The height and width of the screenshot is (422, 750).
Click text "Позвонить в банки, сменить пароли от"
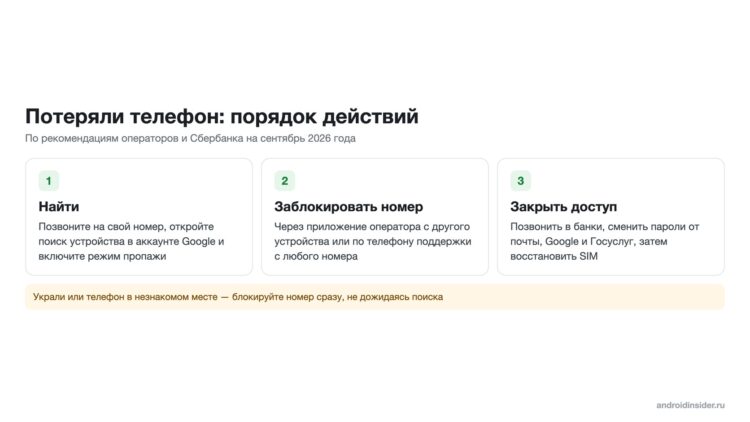(x=605, y=226)
